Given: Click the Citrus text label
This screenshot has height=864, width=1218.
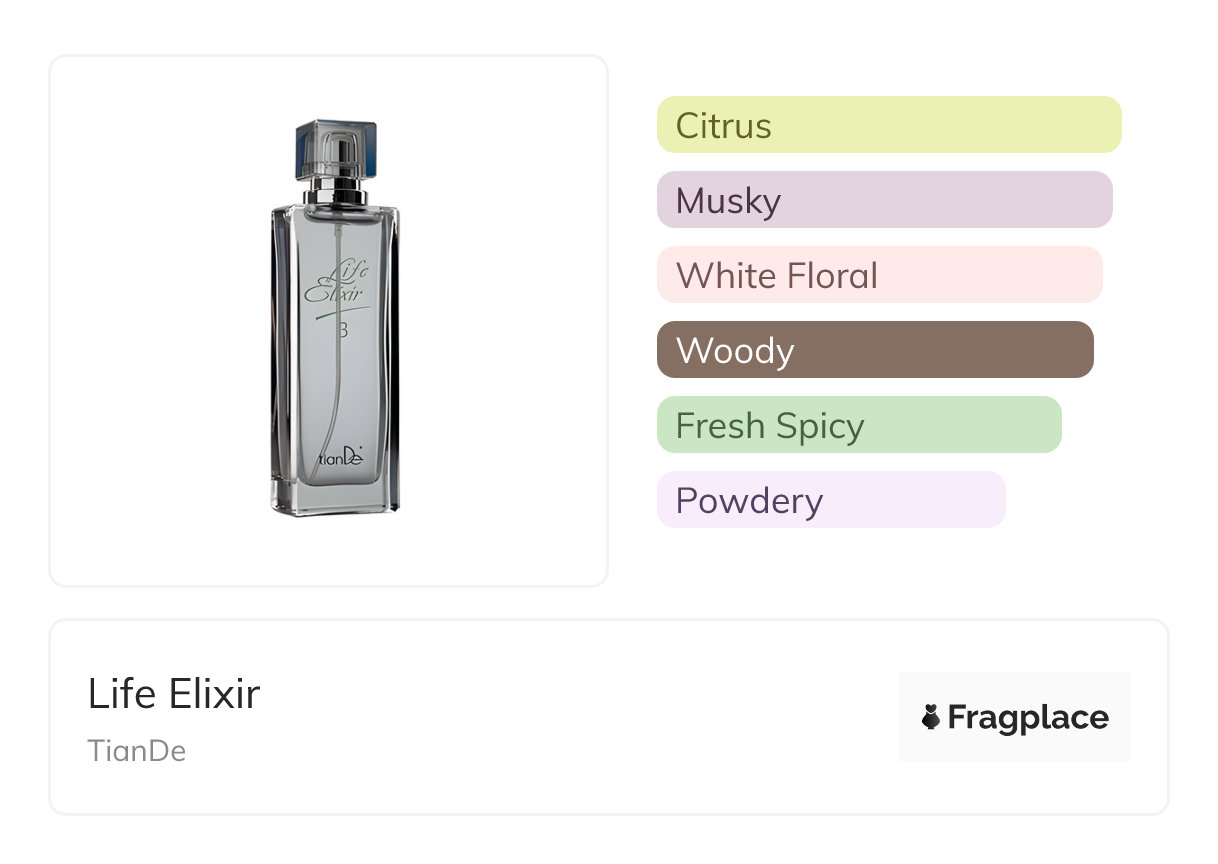Looking at the screenshot, I should [723, 126].
